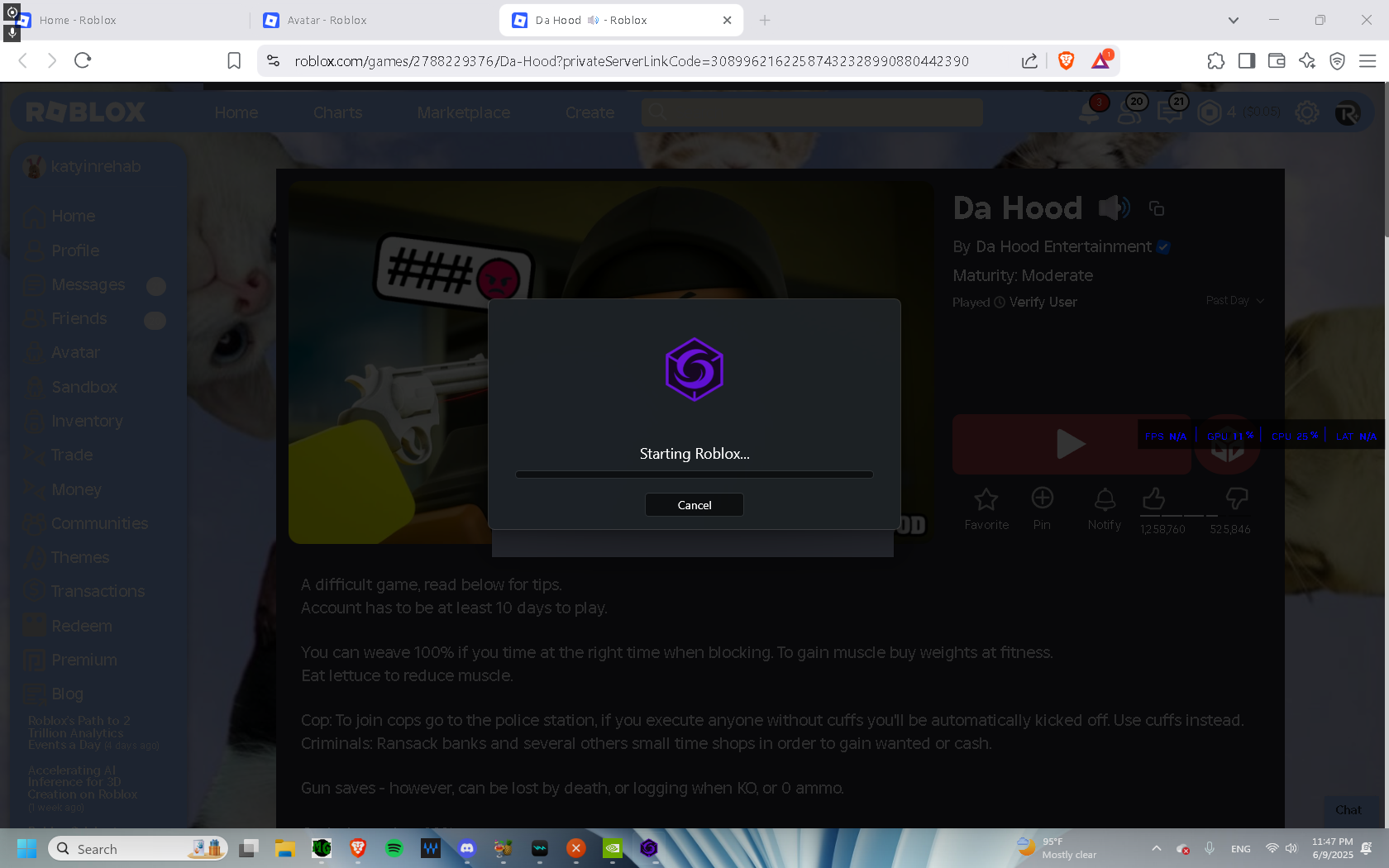
Task: Open Sandbox in the left sidebar
Action: click(x=70, y=387)
